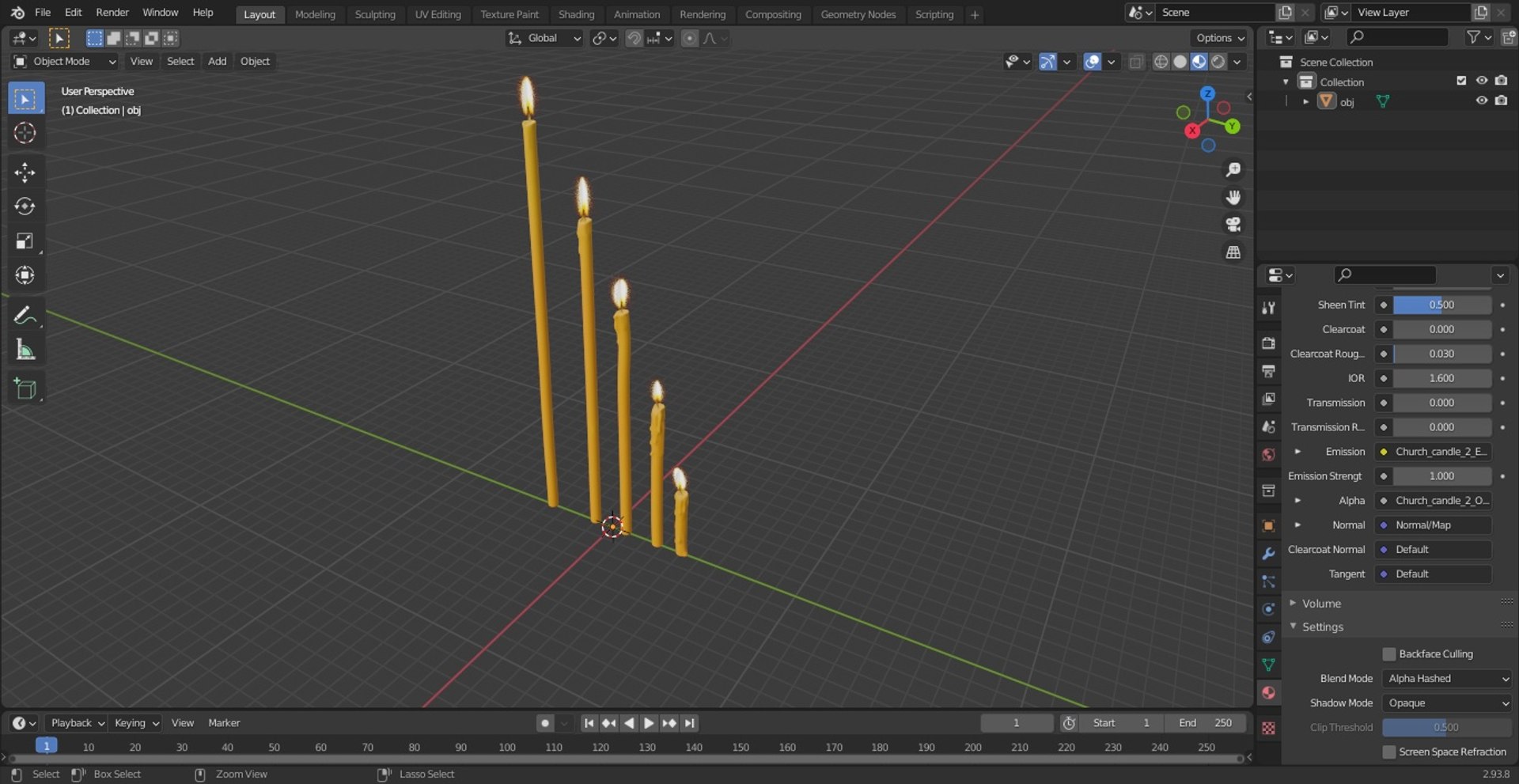Click the play animation button
The height and width of the screenshot is (784, 1519).
(x=649, y=723)
